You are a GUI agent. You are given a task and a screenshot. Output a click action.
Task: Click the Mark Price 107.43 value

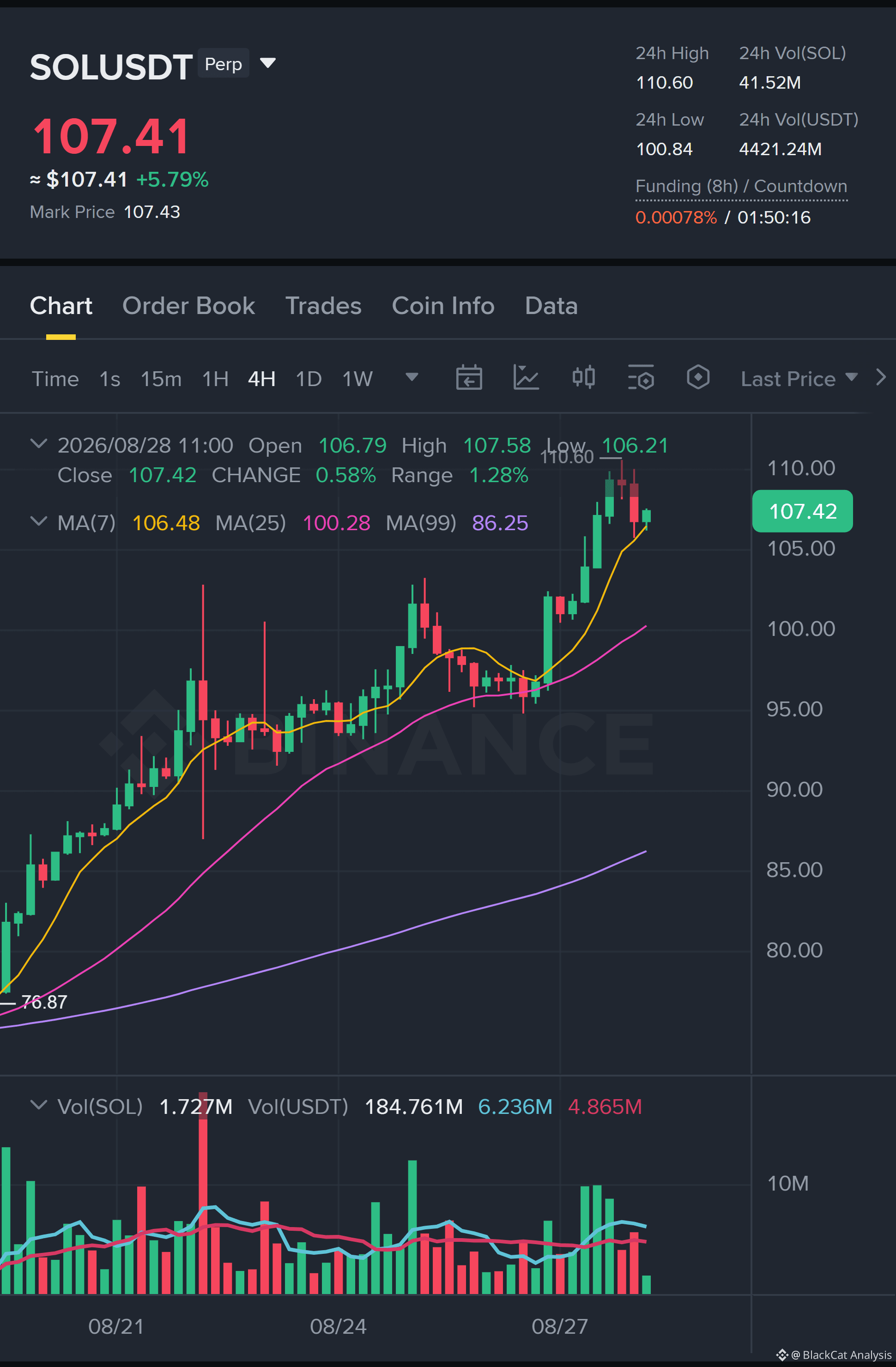(x=152, y=212)
